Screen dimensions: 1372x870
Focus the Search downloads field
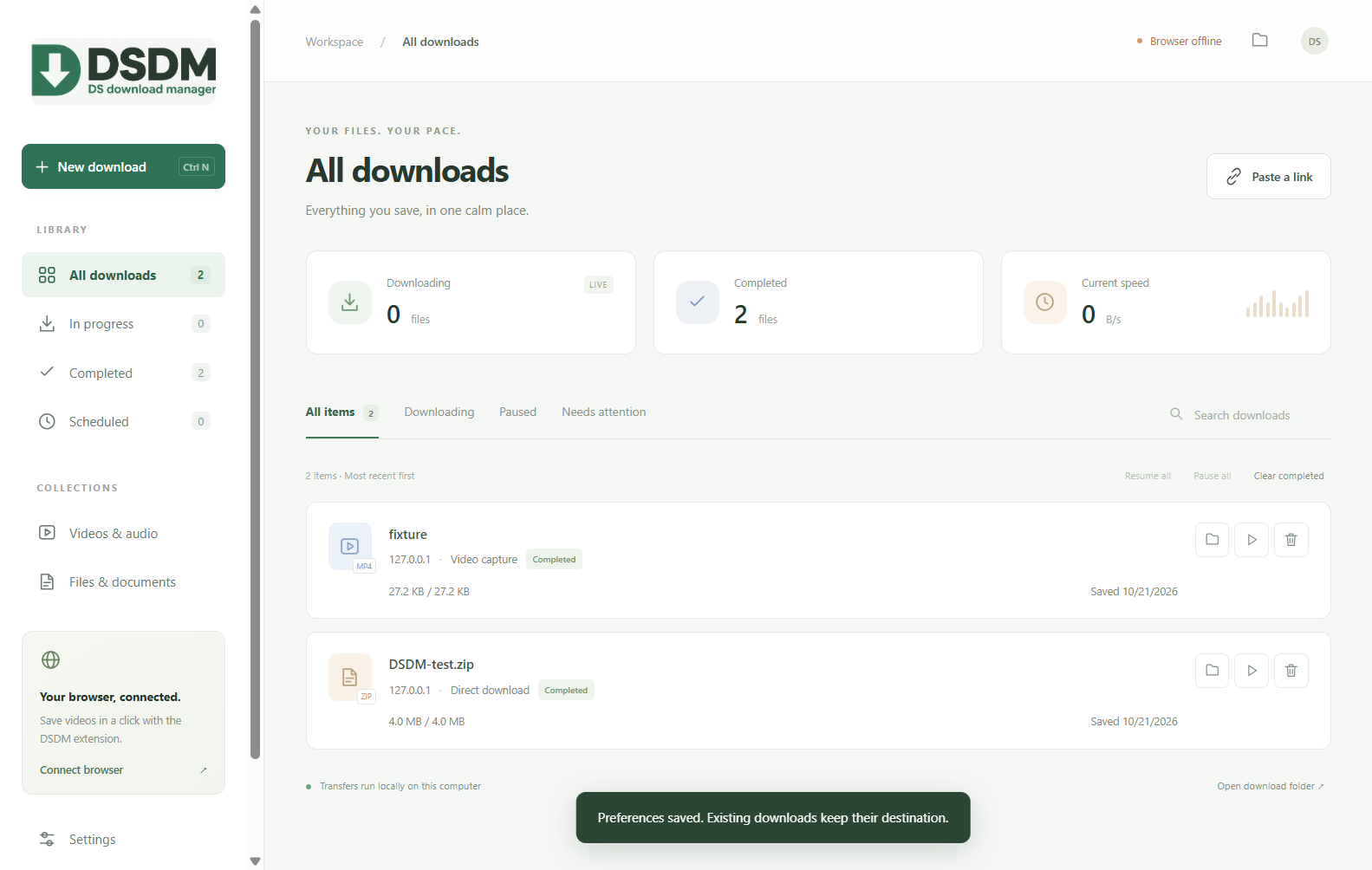(1248, 415)
